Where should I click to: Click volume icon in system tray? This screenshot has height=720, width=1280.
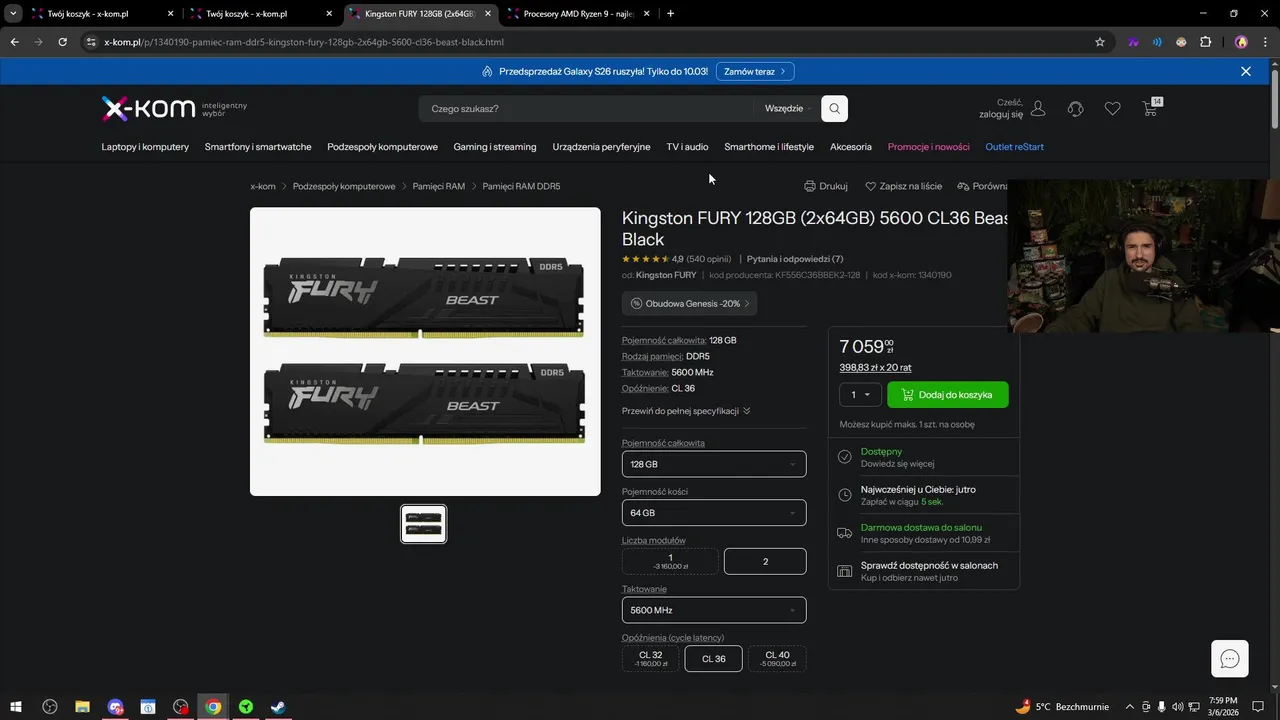coord(1177,707)
